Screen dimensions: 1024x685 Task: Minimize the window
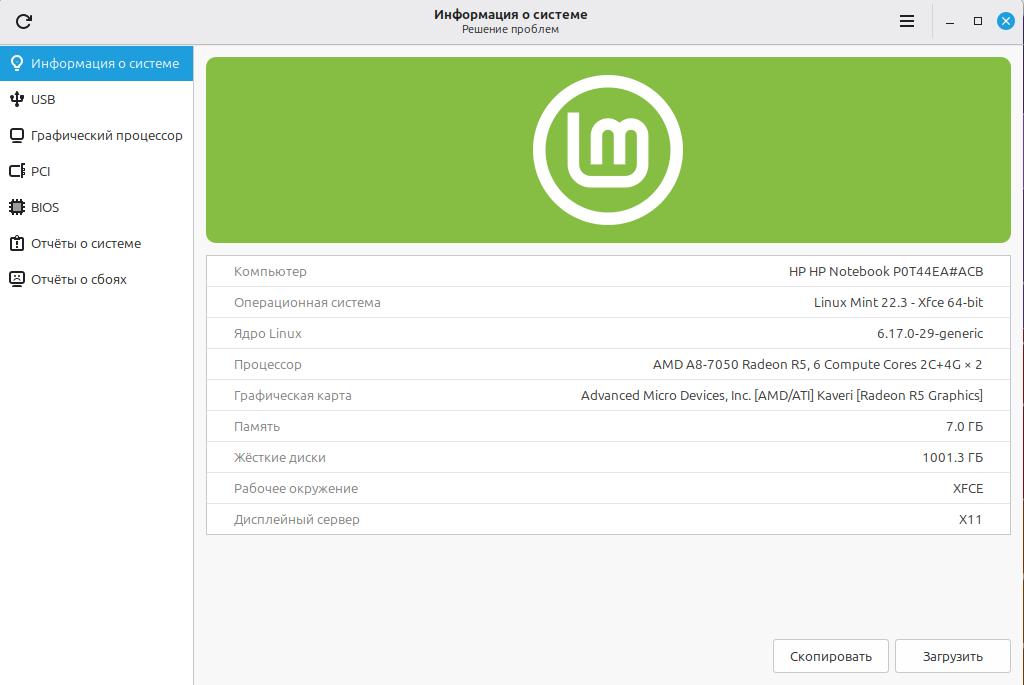[950, 22]
